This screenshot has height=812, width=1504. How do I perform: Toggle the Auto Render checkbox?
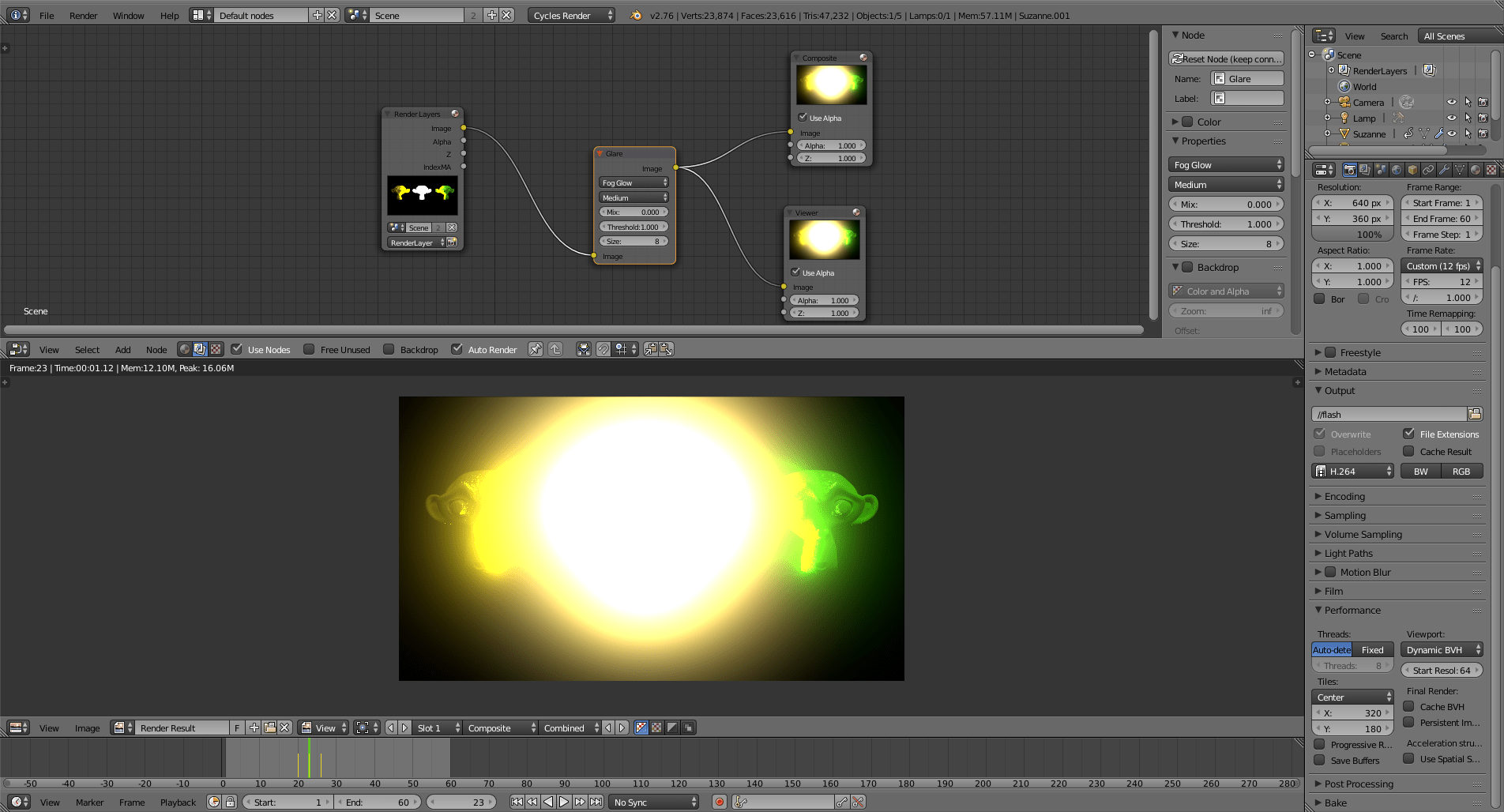(x=457, y=349)
